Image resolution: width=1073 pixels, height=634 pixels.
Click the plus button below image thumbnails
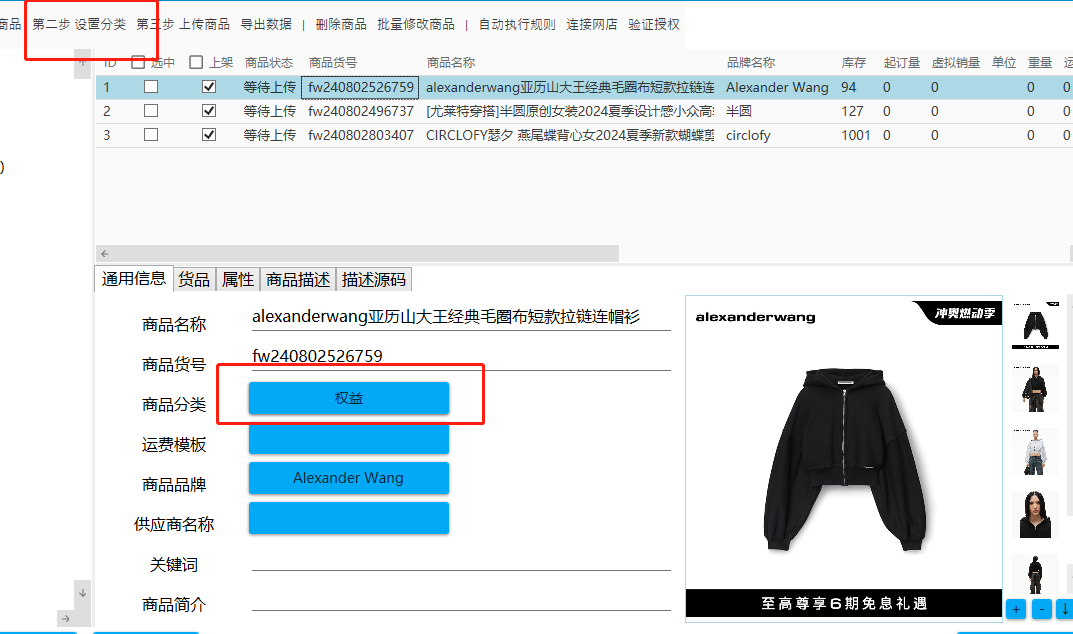[1016, 608]
